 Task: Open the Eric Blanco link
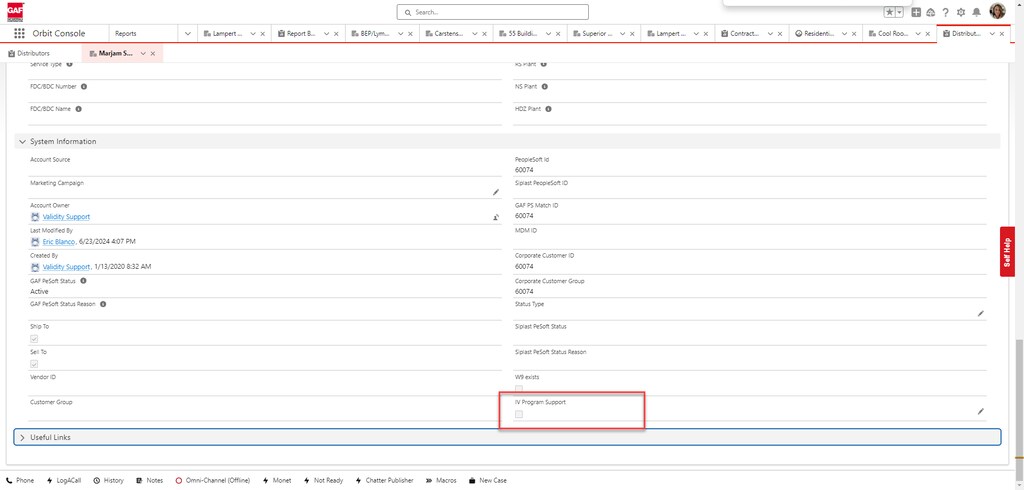pos(59,242)
